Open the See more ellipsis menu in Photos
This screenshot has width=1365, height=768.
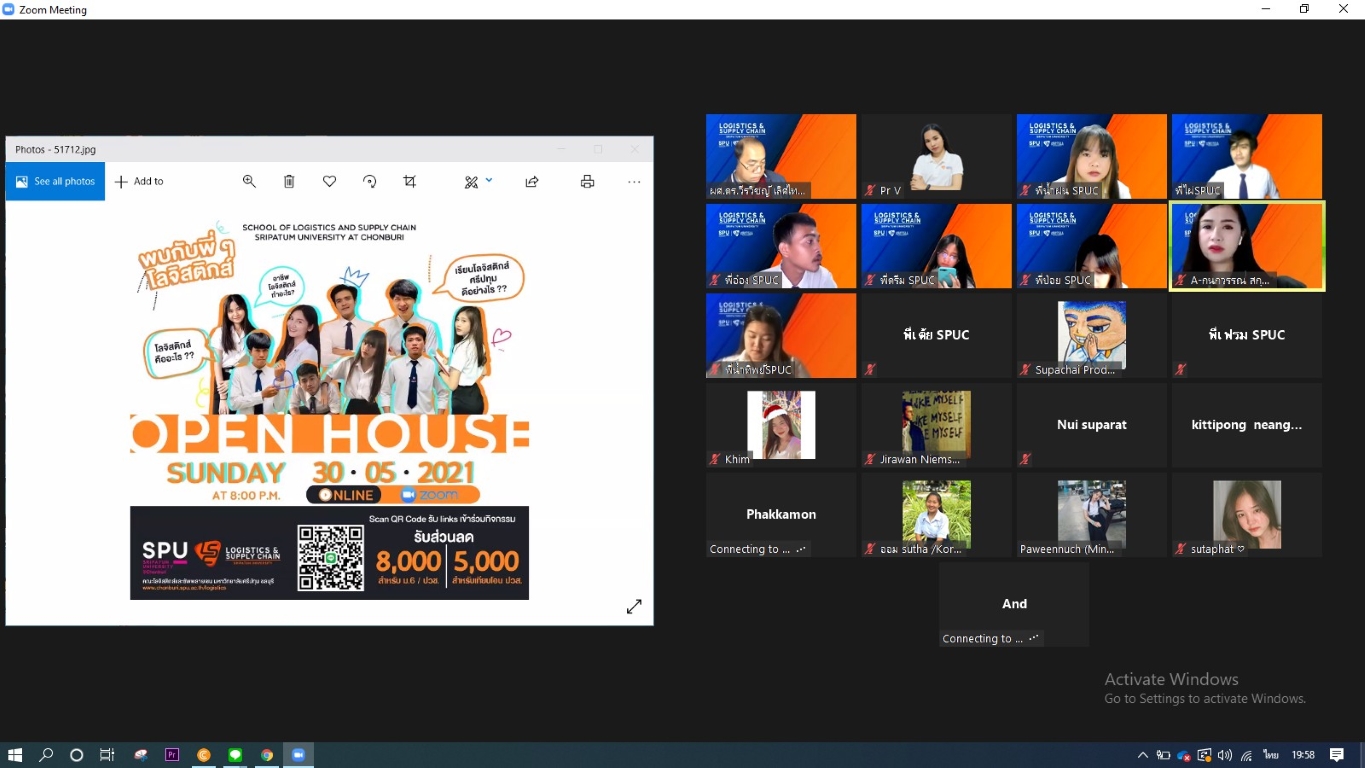tap(634, 181)
